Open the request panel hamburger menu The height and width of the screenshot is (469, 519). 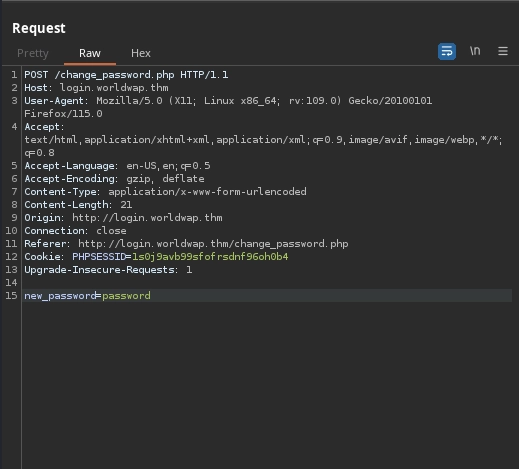pos(503,51)
